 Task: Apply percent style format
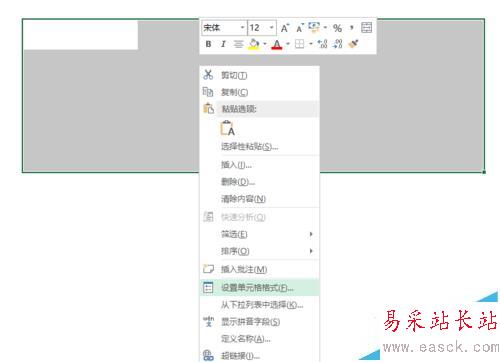(x=337, y=28)
